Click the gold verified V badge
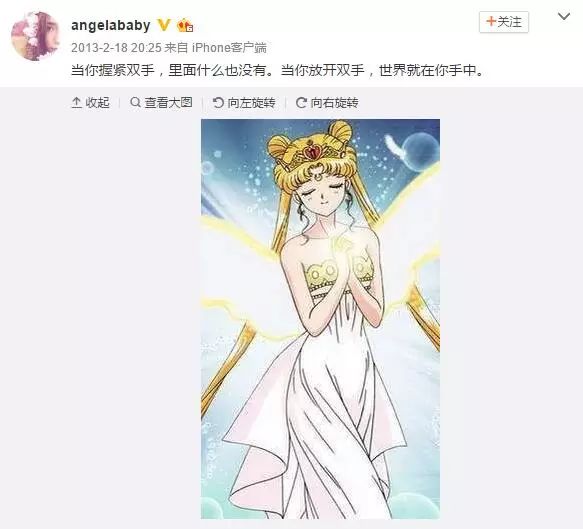This screenshot has height=529, width=583. (x=164, y=25)
